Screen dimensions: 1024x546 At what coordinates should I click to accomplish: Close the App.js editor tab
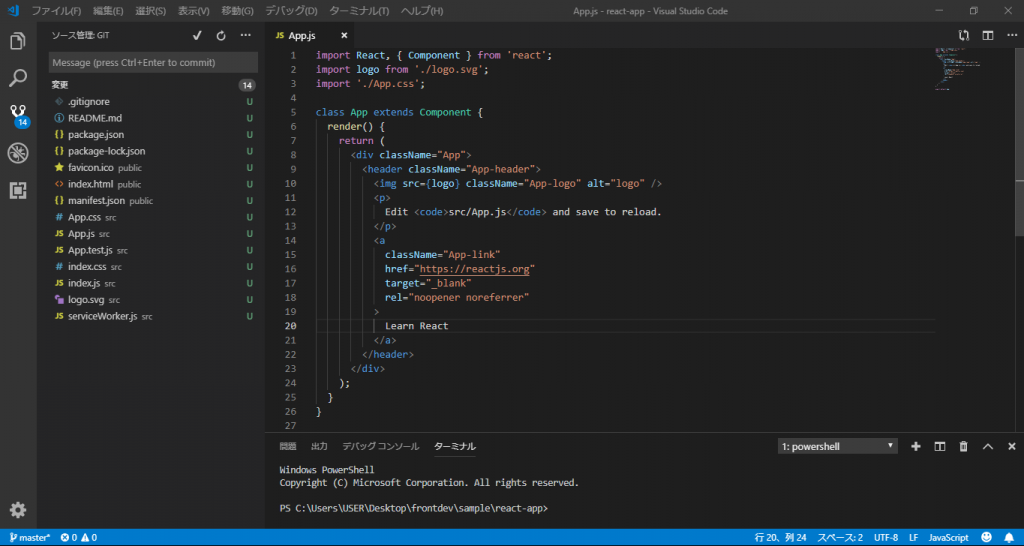click(x=344, y=36)
